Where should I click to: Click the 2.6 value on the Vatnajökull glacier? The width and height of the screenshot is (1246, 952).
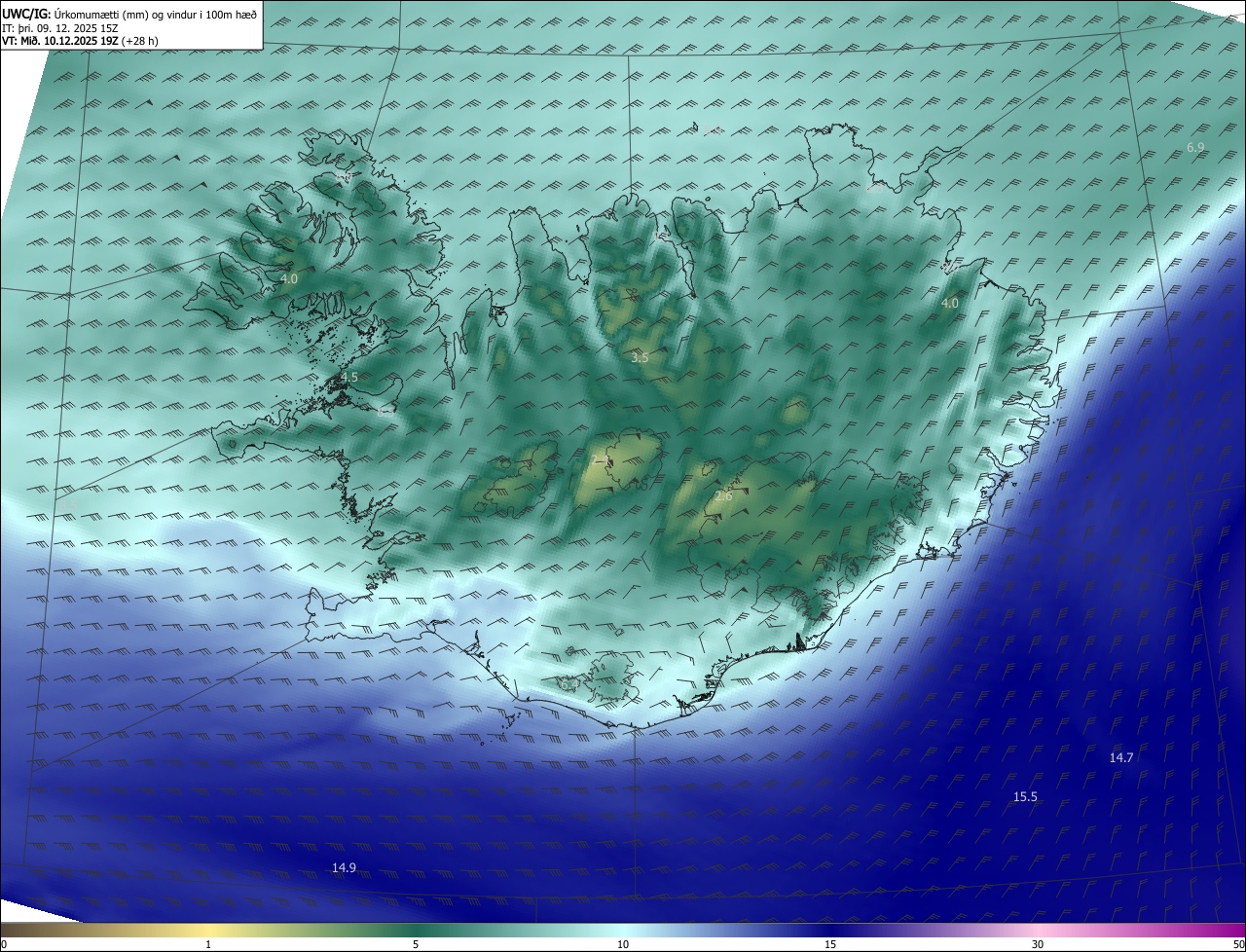click(x=723, y=497)
